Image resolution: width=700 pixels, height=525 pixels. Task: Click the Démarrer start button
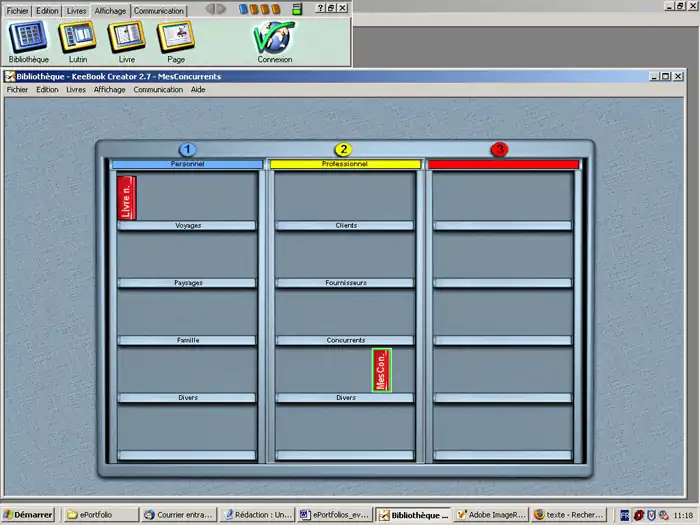click(x=29, y=515)
